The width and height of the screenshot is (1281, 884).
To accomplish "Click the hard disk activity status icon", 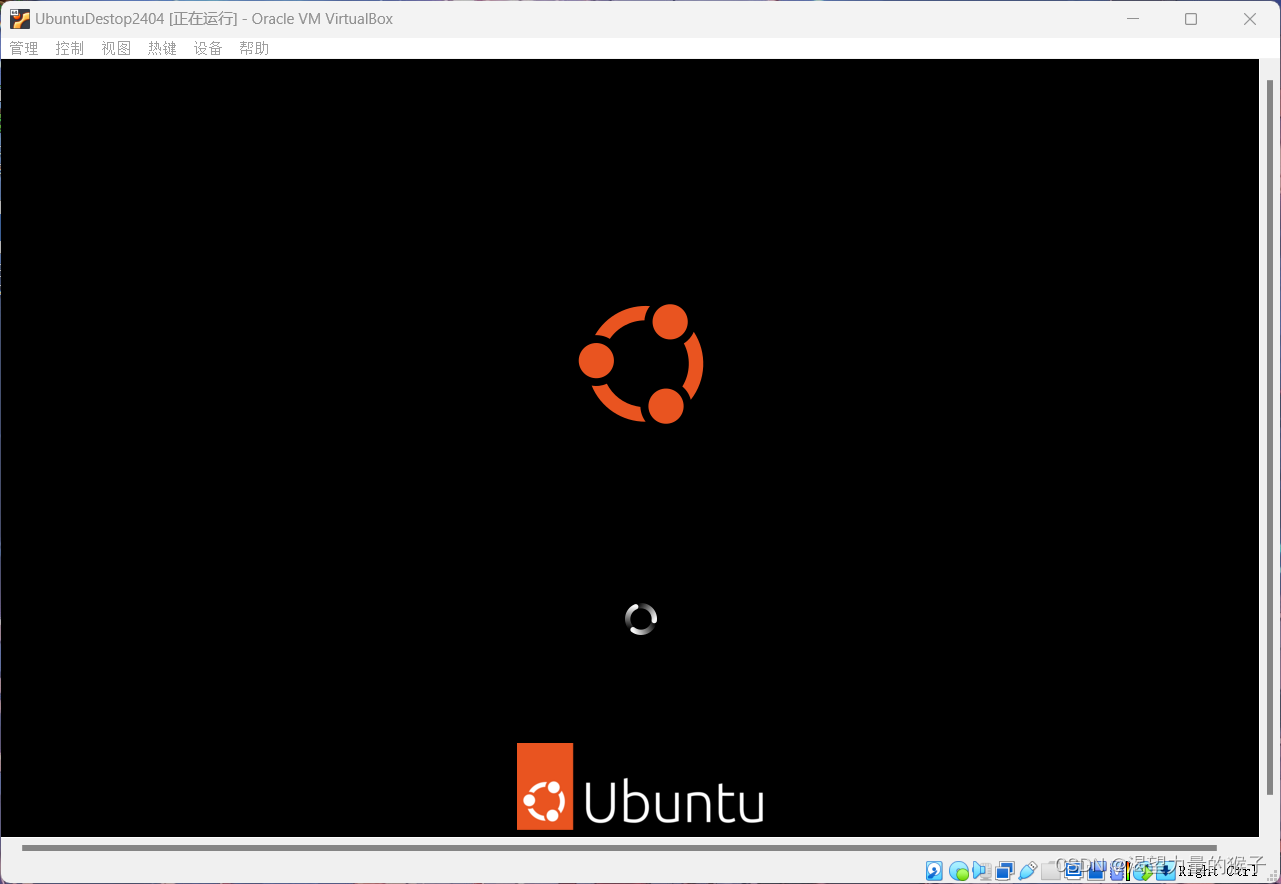I will 934,871.
